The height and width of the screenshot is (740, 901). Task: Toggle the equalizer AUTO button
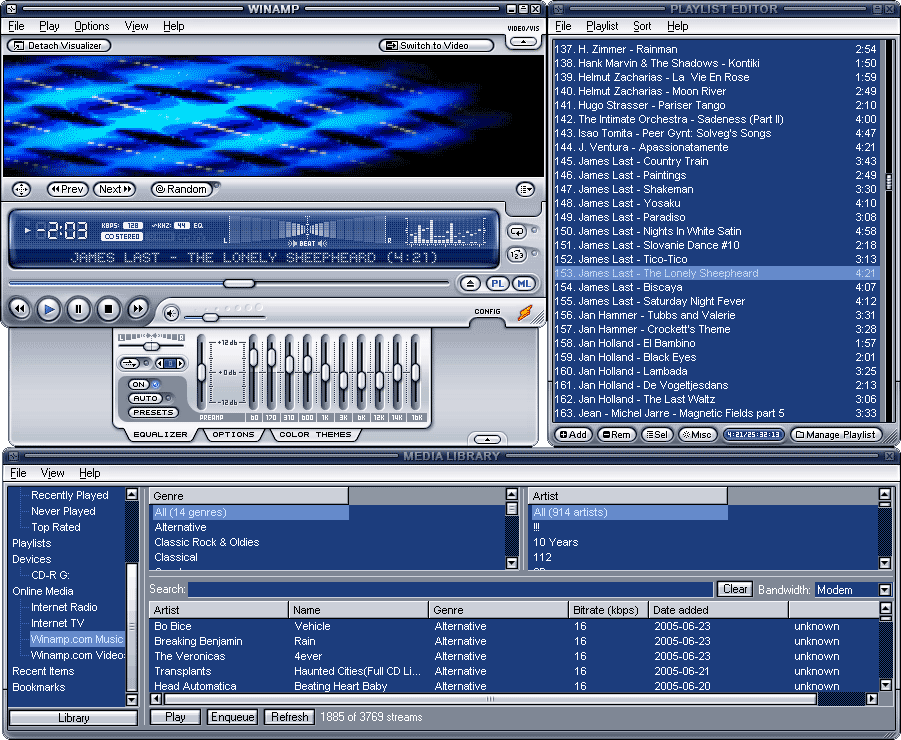click(x=145, y=398)
